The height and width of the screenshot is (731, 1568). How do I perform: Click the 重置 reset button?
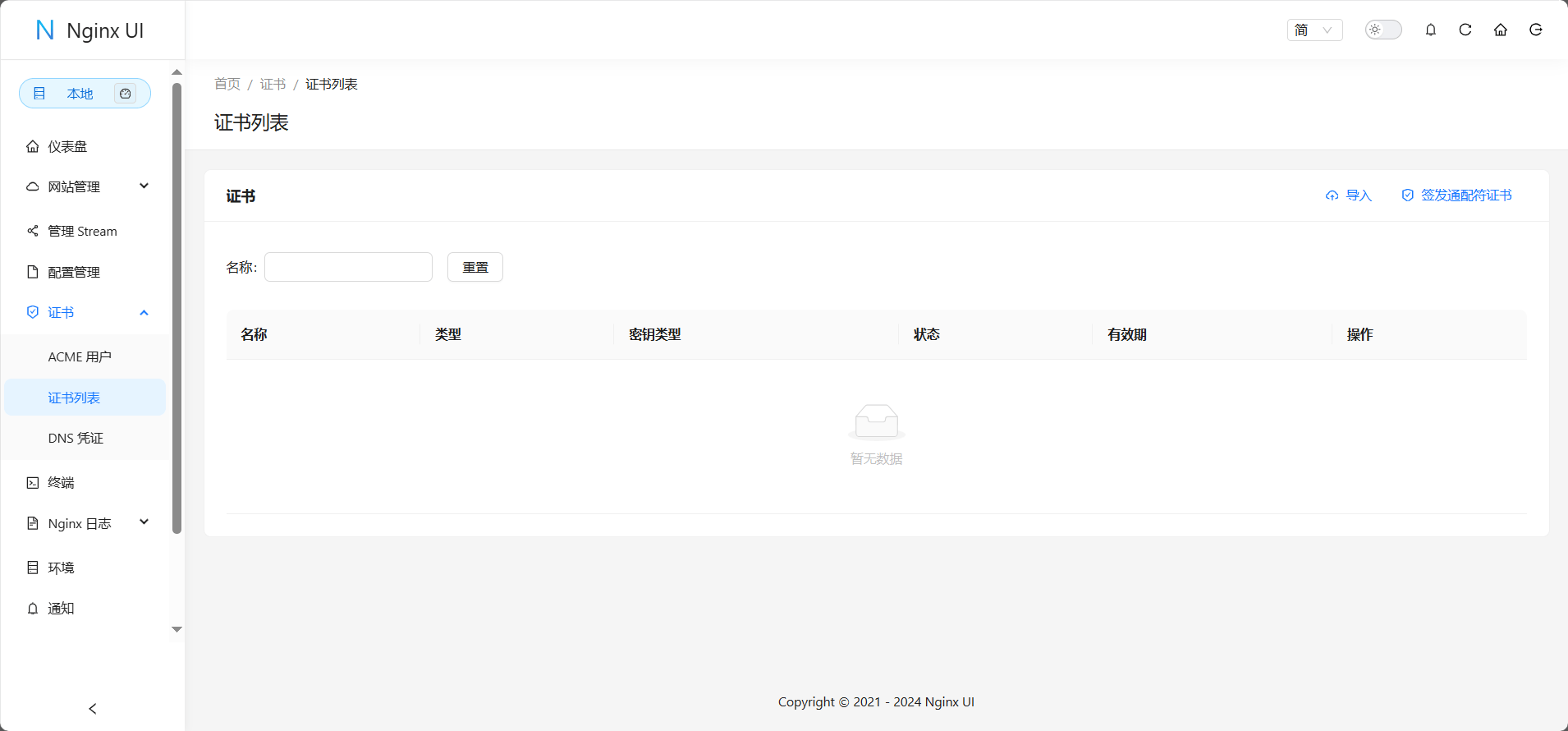click(475, 268)
